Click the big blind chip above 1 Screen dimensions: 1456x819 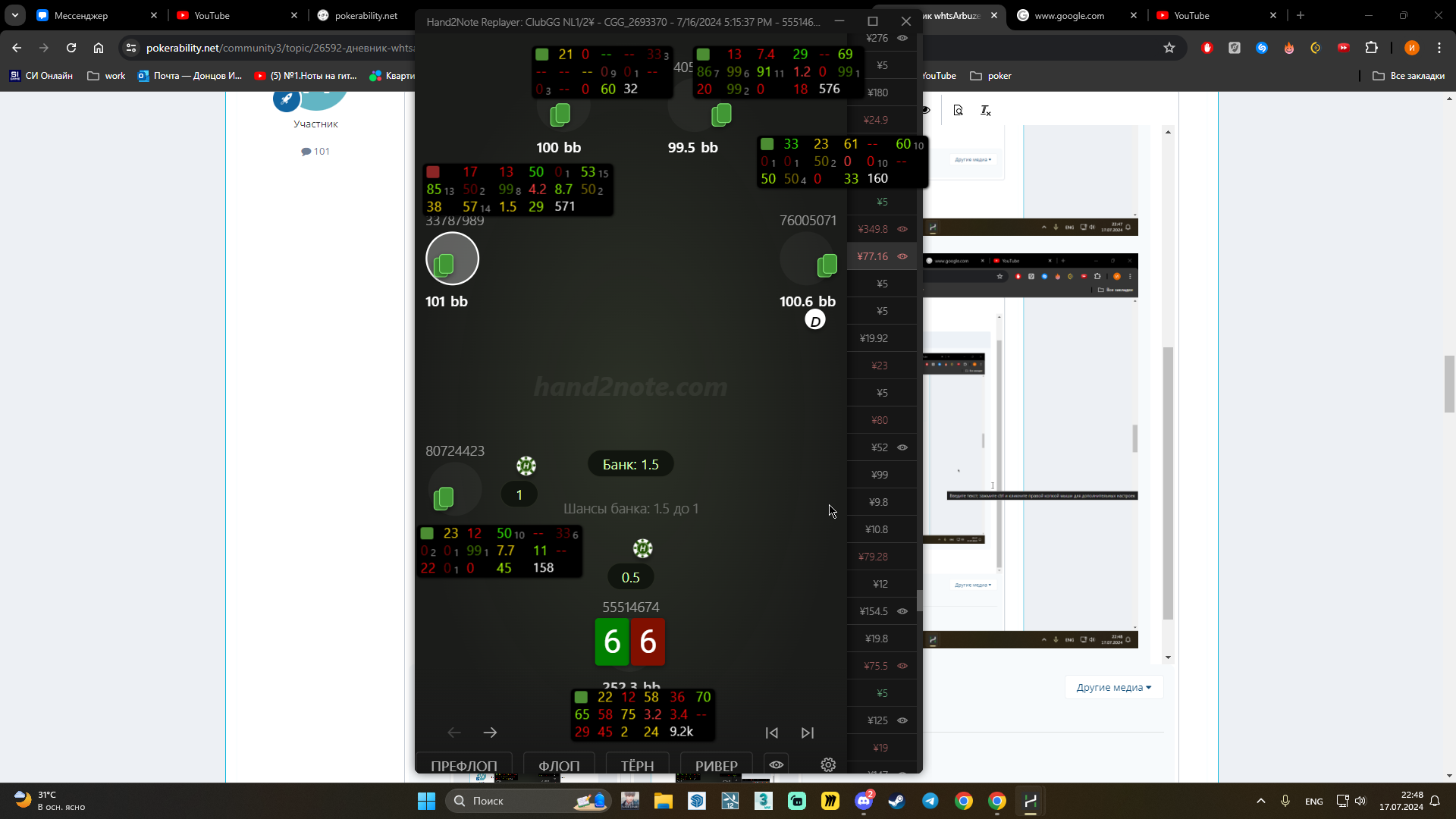[x=526, y=466]
